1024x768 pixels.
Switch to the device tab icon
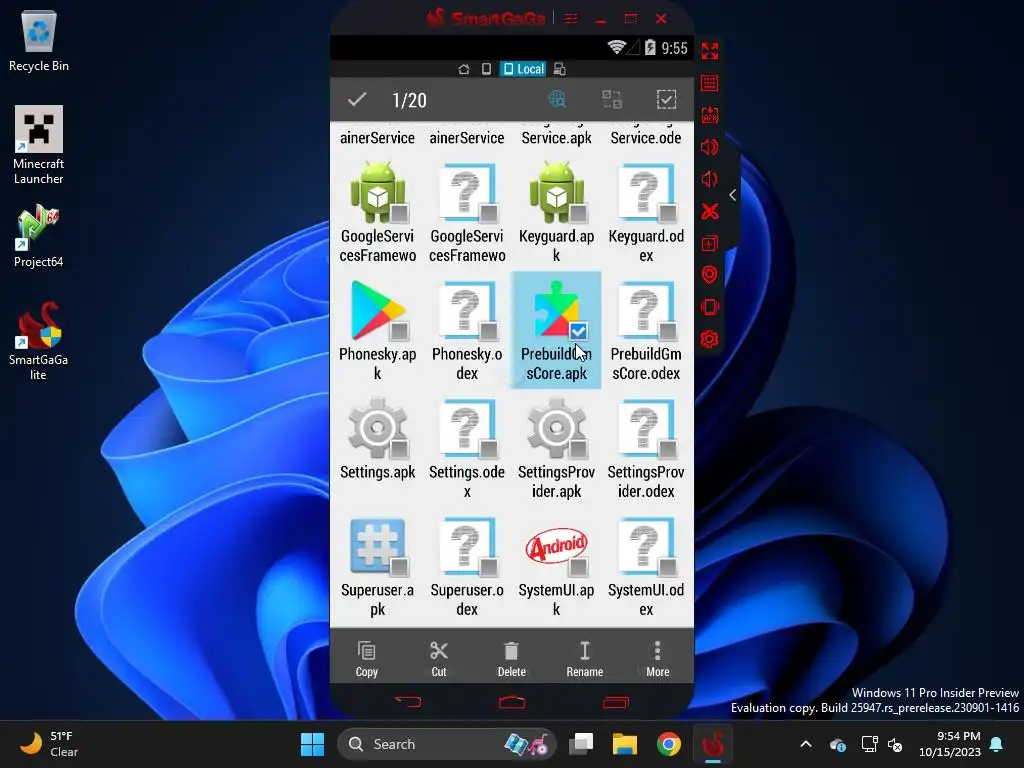(x=486, y=69)
